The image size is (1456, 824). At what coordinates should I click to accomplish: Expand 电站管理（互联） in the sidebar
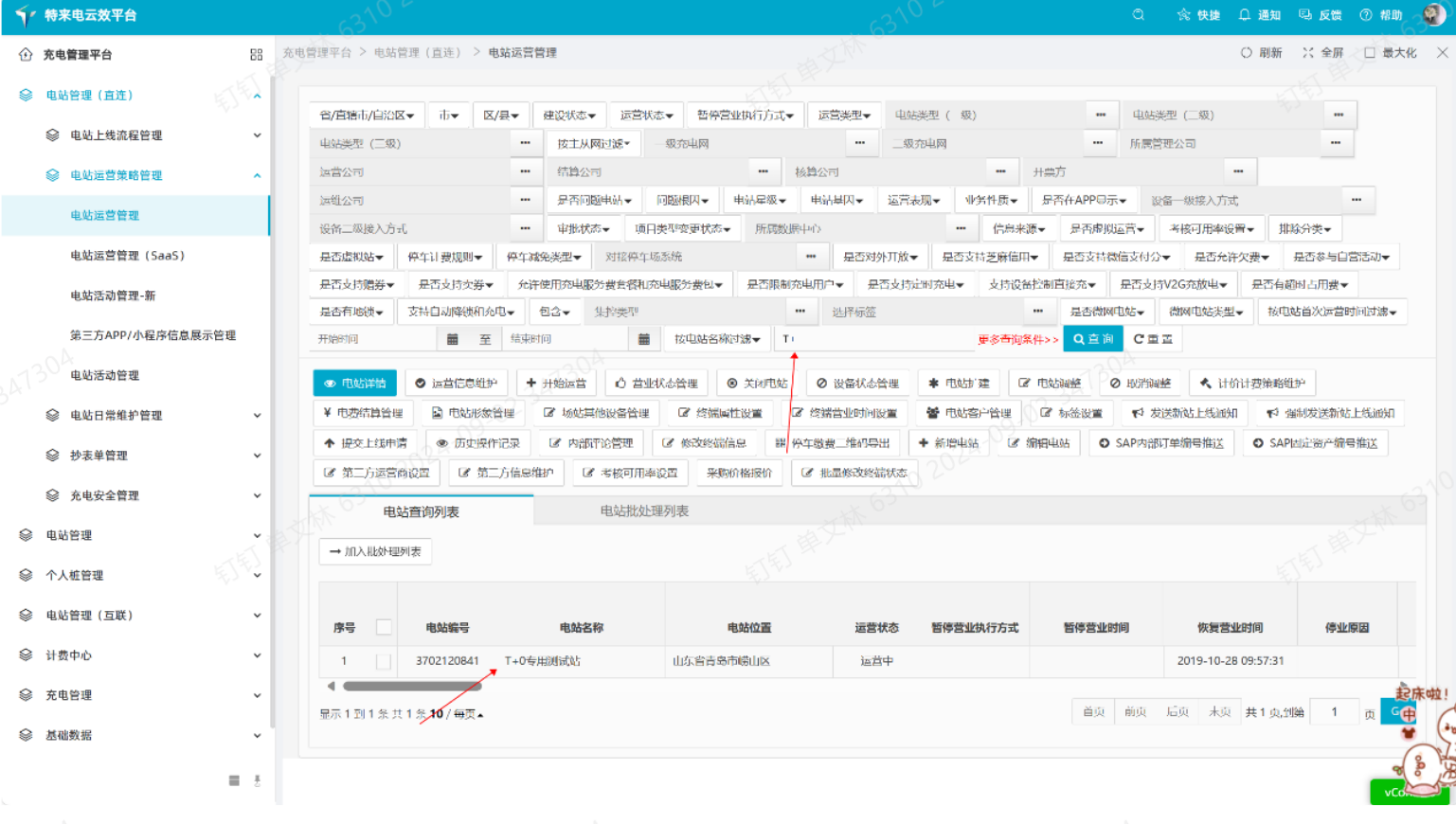(142, 616)
